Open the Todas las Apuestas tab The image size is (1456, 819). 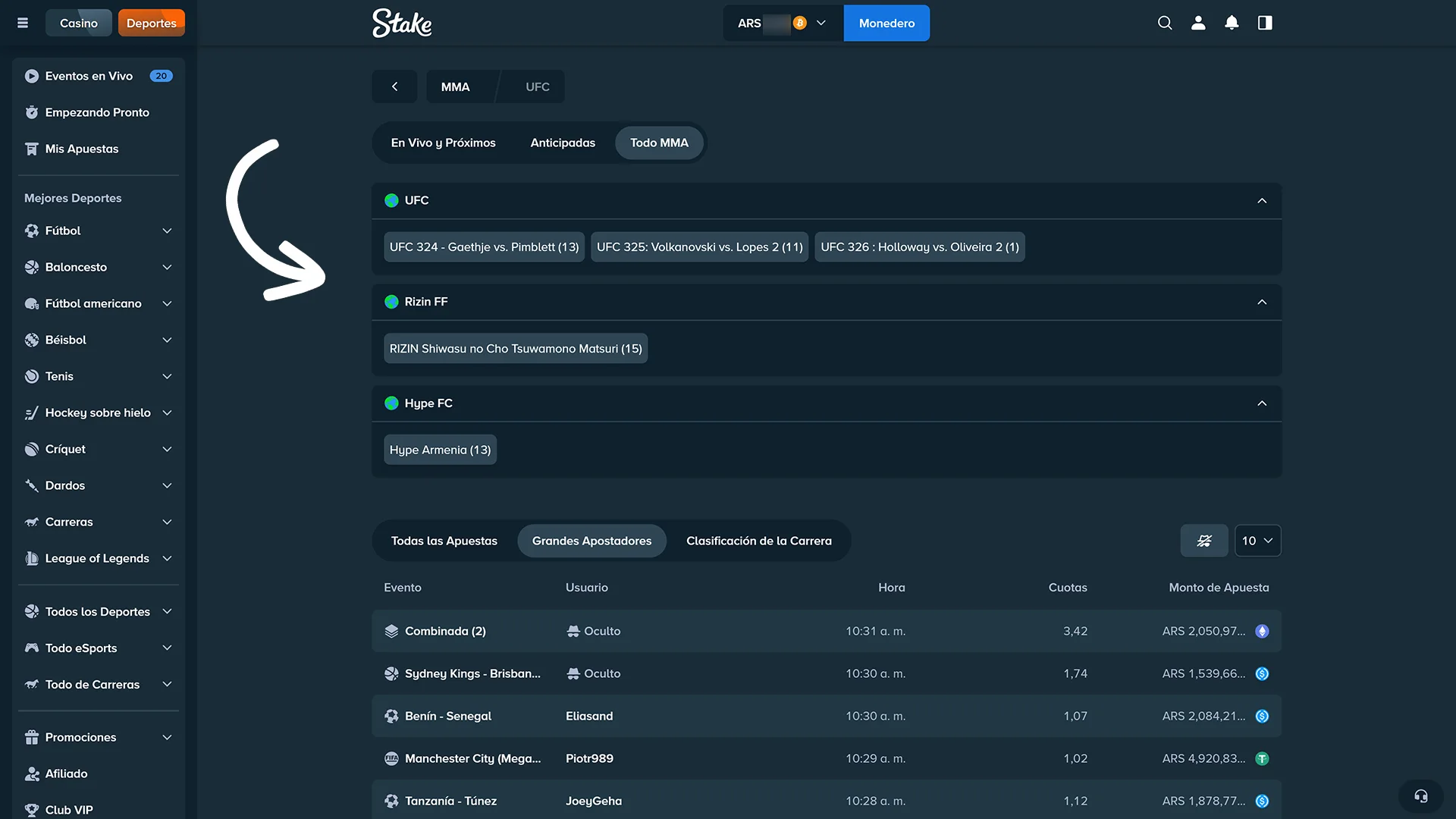point(444,541)
